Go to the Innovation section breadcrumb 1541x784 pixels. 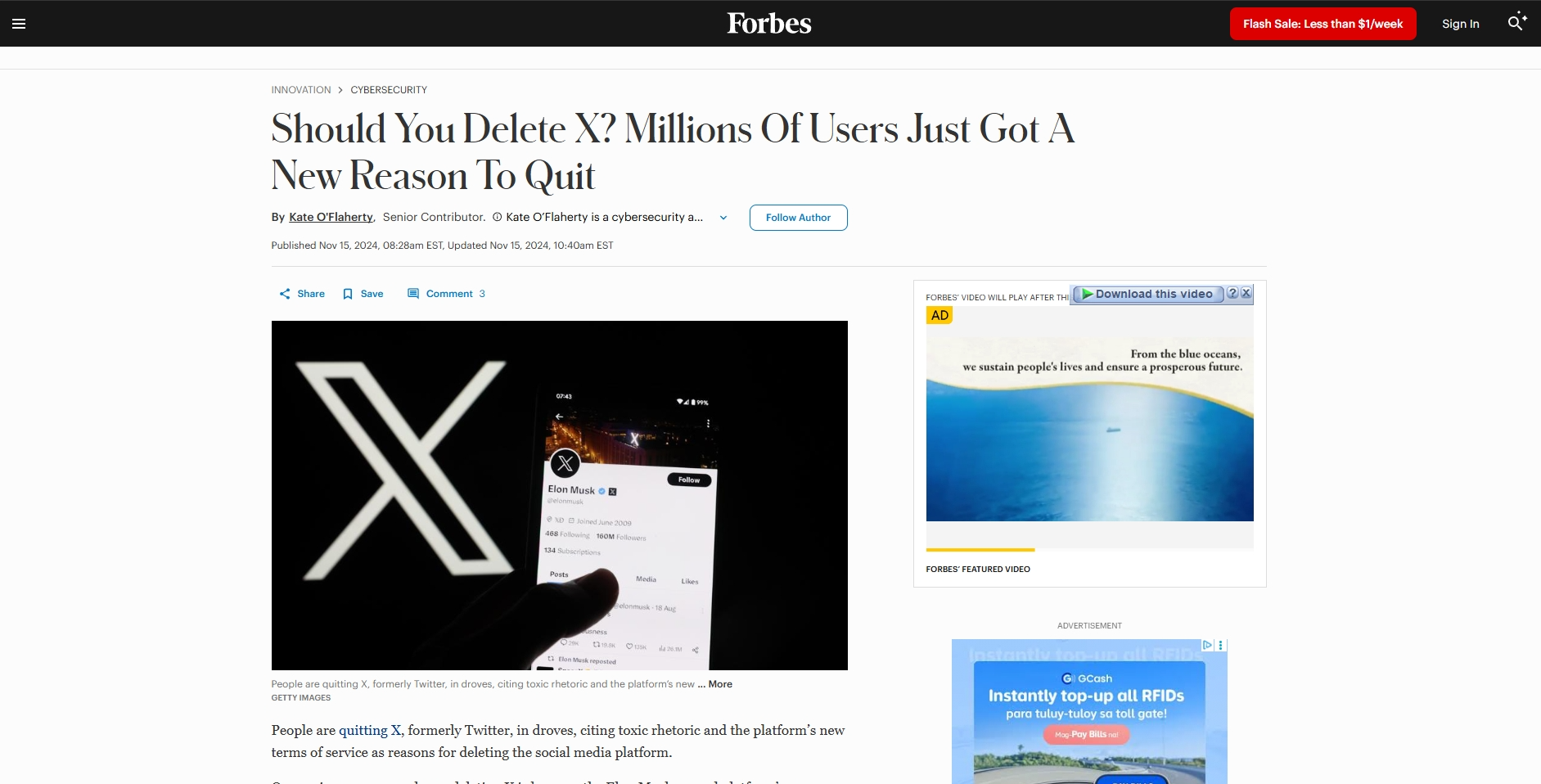pos(301,90)
